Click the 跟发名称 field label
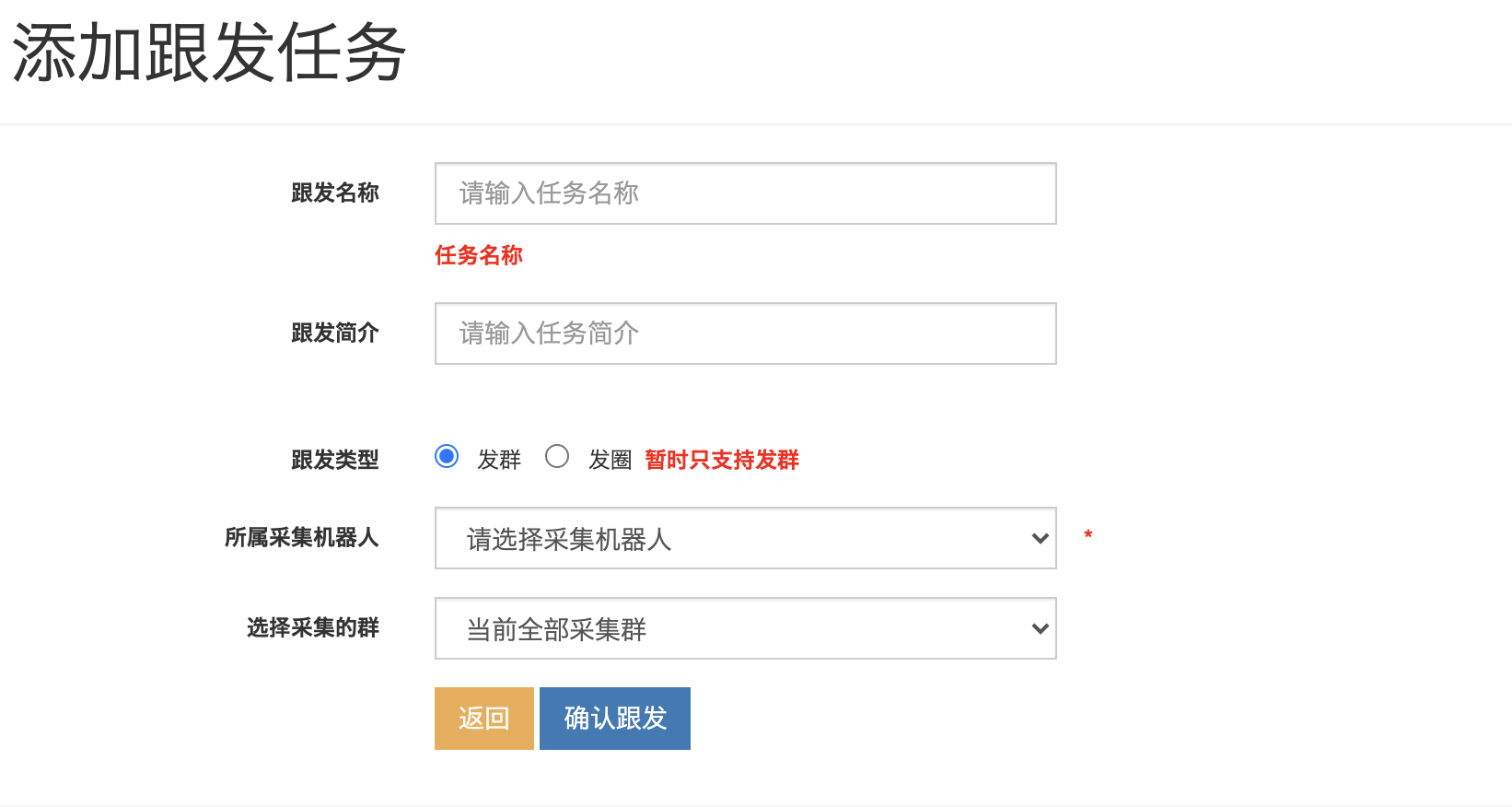Viewport: 1512px width, 807px height. tap(335, 193)
